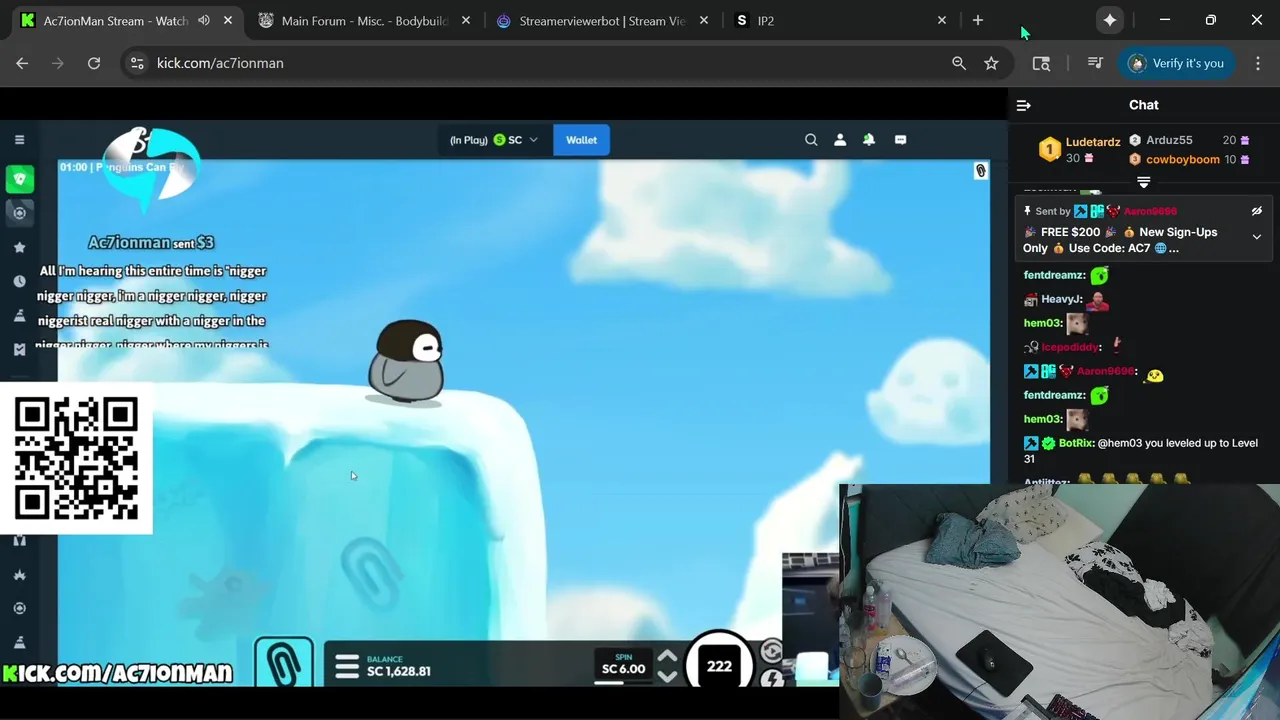Toggle the lightning turbo spin icon
The height and width of the screenshot is (720, 1280).
[771, 679]
